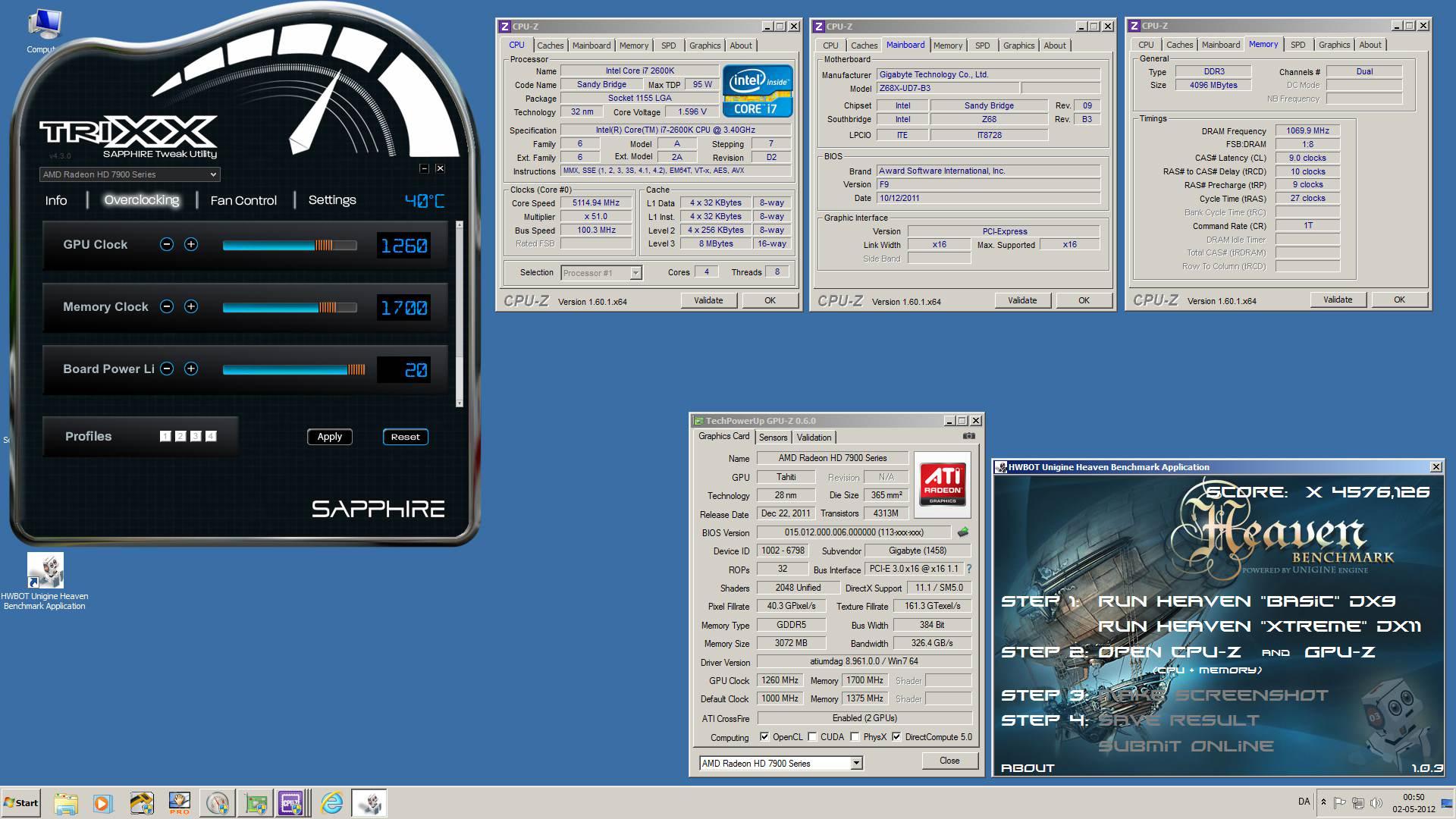Switch to the TRIXX gauge taskbar icon
Viewport: 1456px width, 819px height.
[218, 803]
